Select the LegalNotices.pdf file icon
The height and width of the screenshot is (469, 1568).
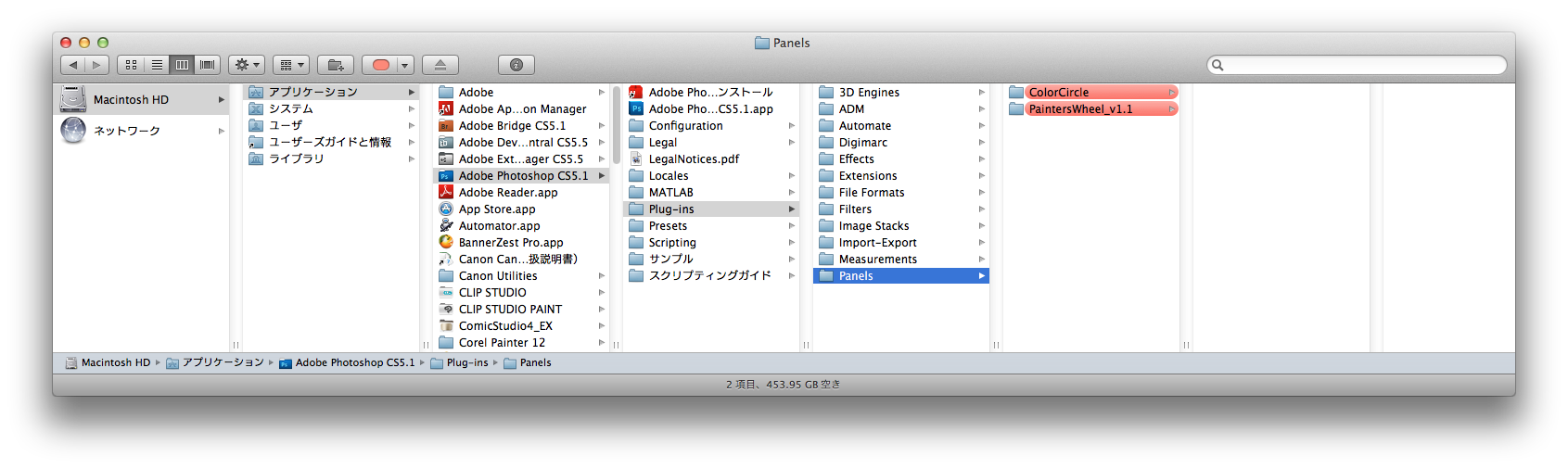(636, 158)
